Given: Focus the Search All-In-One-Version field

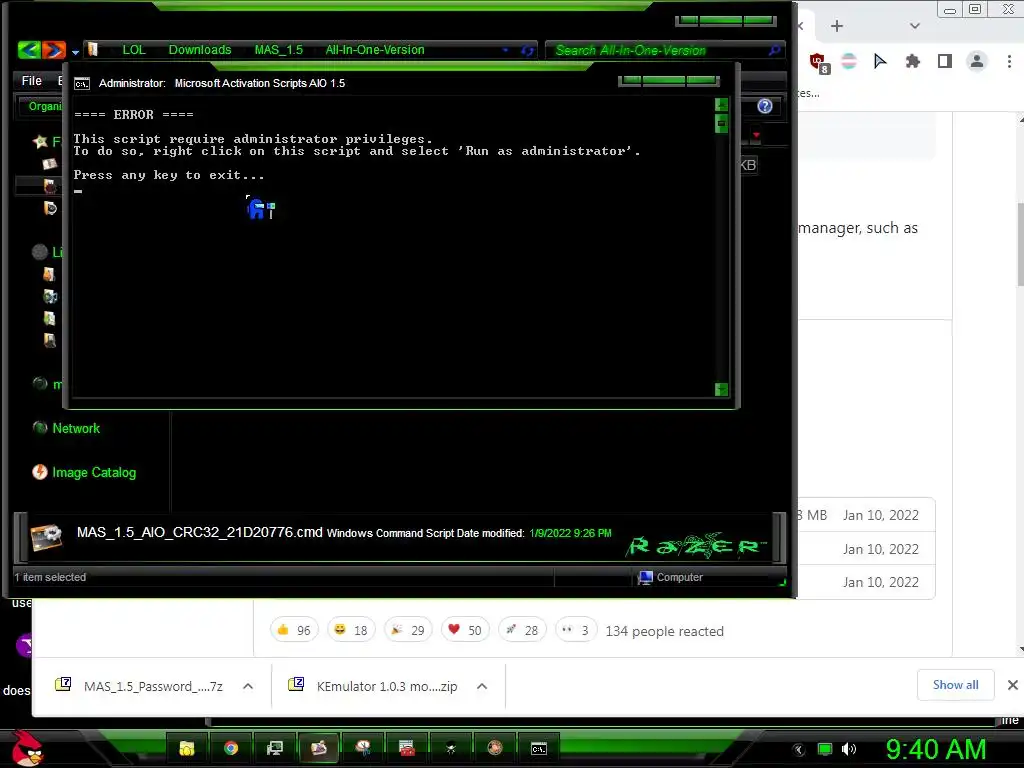Looking at the screenshot, I should coord(658,50).
